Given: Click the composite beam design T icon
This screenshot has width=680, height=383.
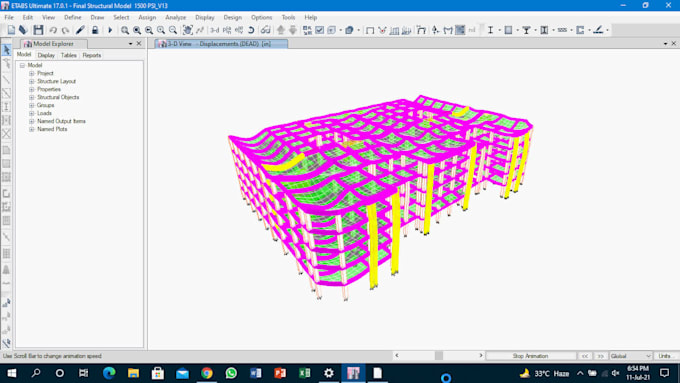Looking at the screenshot, I should (x=526, y=30).
